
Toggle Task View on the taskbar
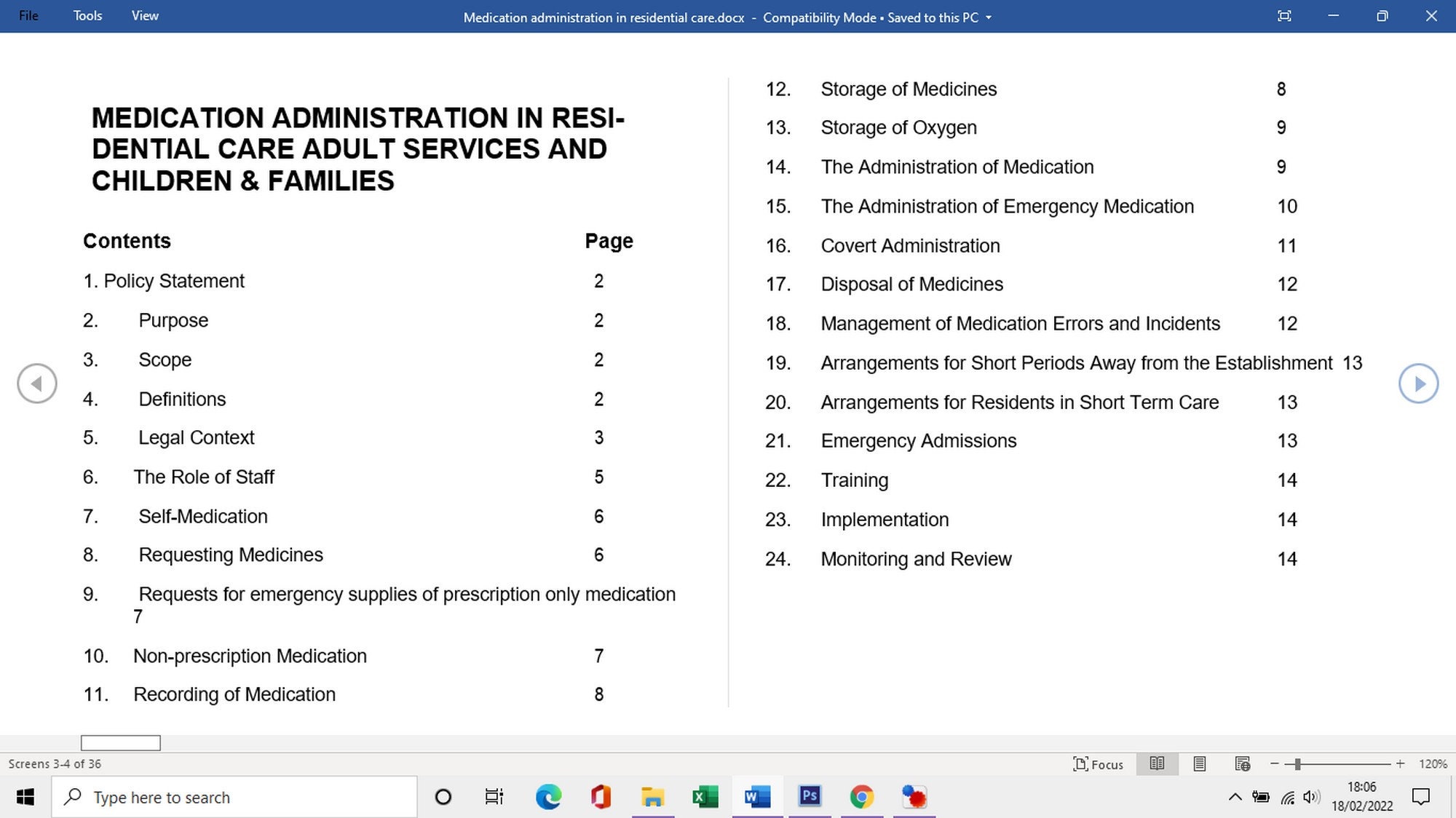click(x=494, y=797)
